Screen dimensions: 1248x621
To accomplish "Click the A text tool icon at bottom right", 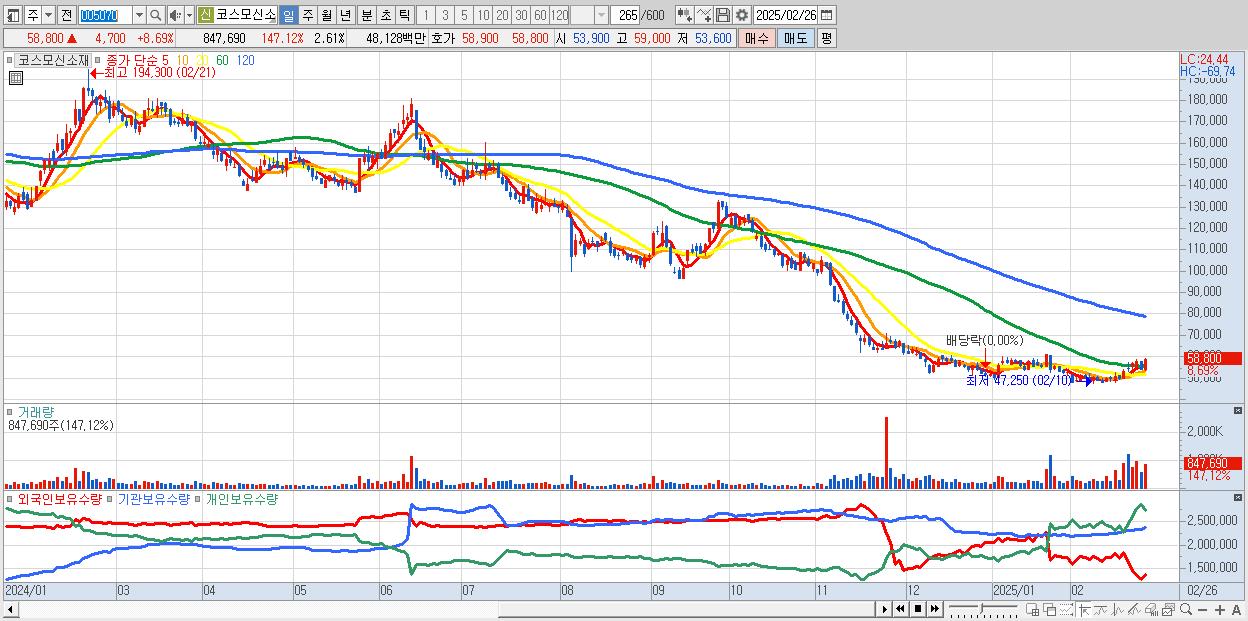I will (x=1236, y=609).
